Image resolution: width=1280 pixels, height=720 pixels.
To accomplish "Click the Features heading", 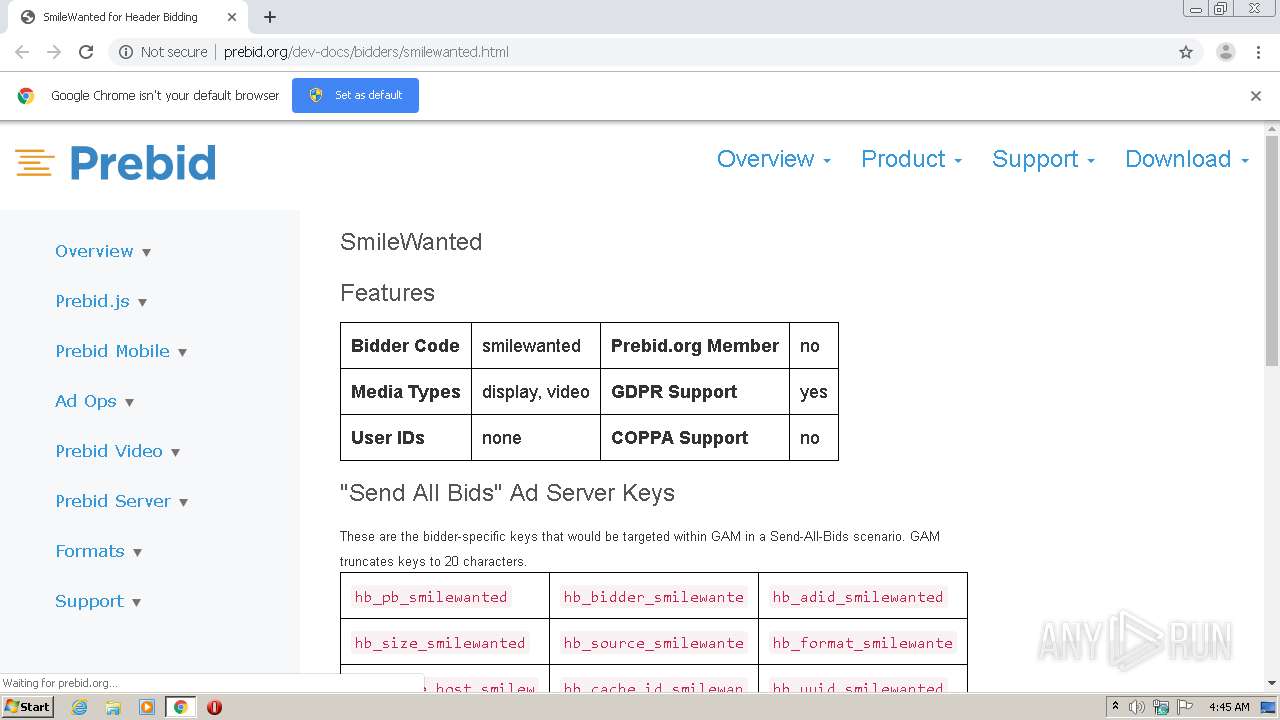I will pos(387,293).
